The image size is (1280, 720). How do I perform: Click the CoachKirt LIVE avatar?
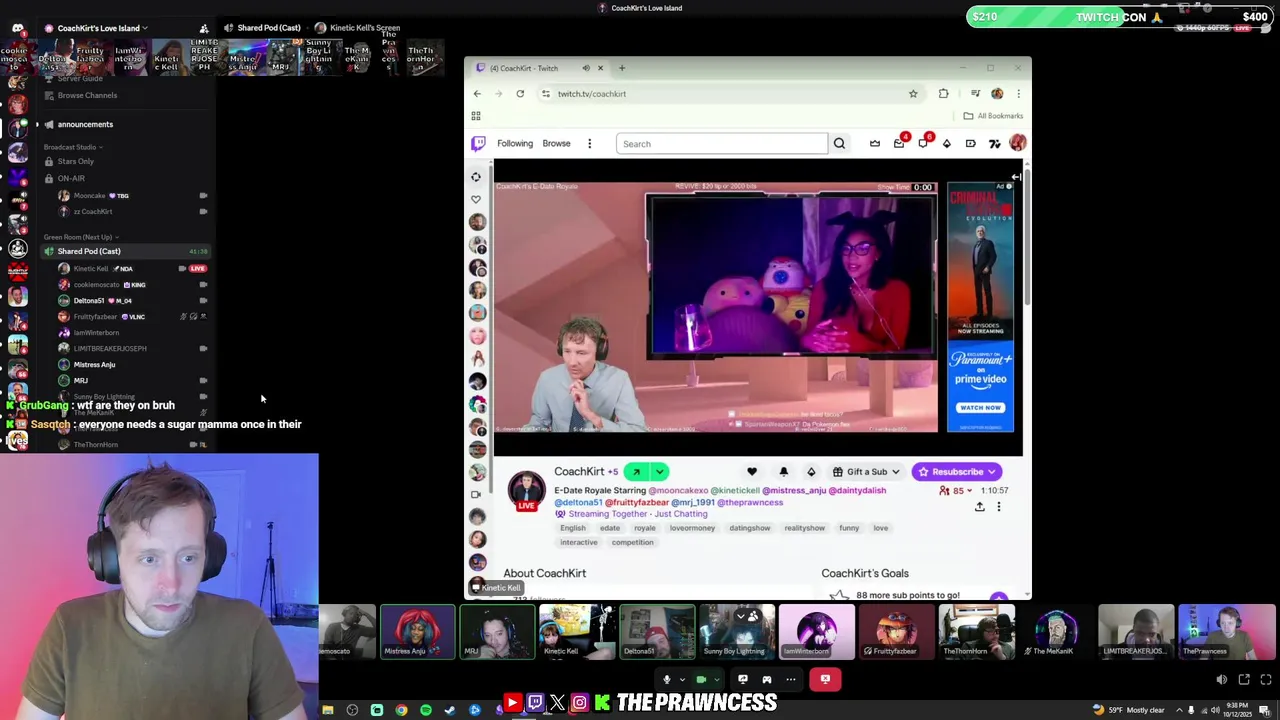[x=526, y=490]
